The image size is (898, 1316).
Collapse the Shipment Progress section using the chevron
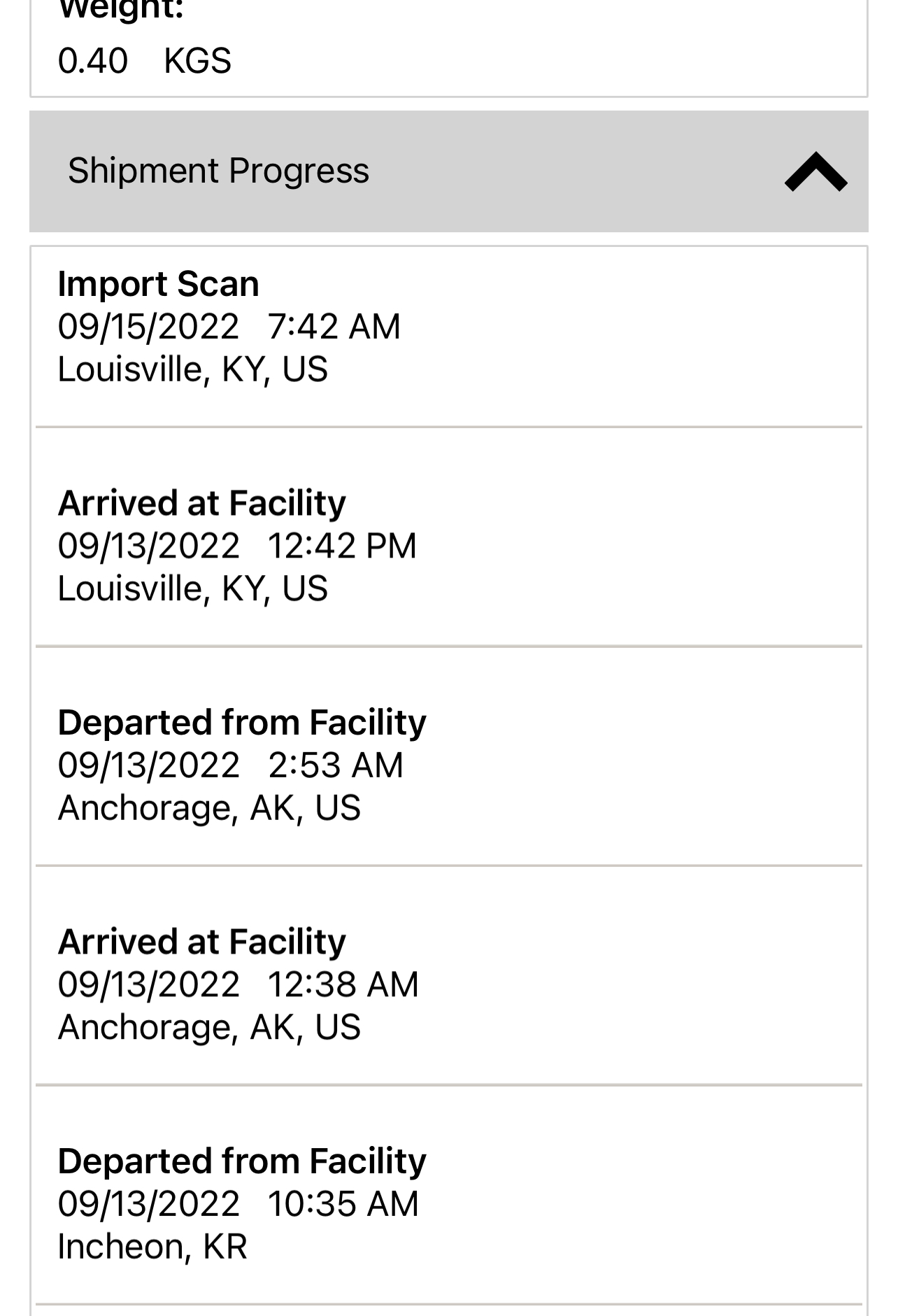(815, 171)
